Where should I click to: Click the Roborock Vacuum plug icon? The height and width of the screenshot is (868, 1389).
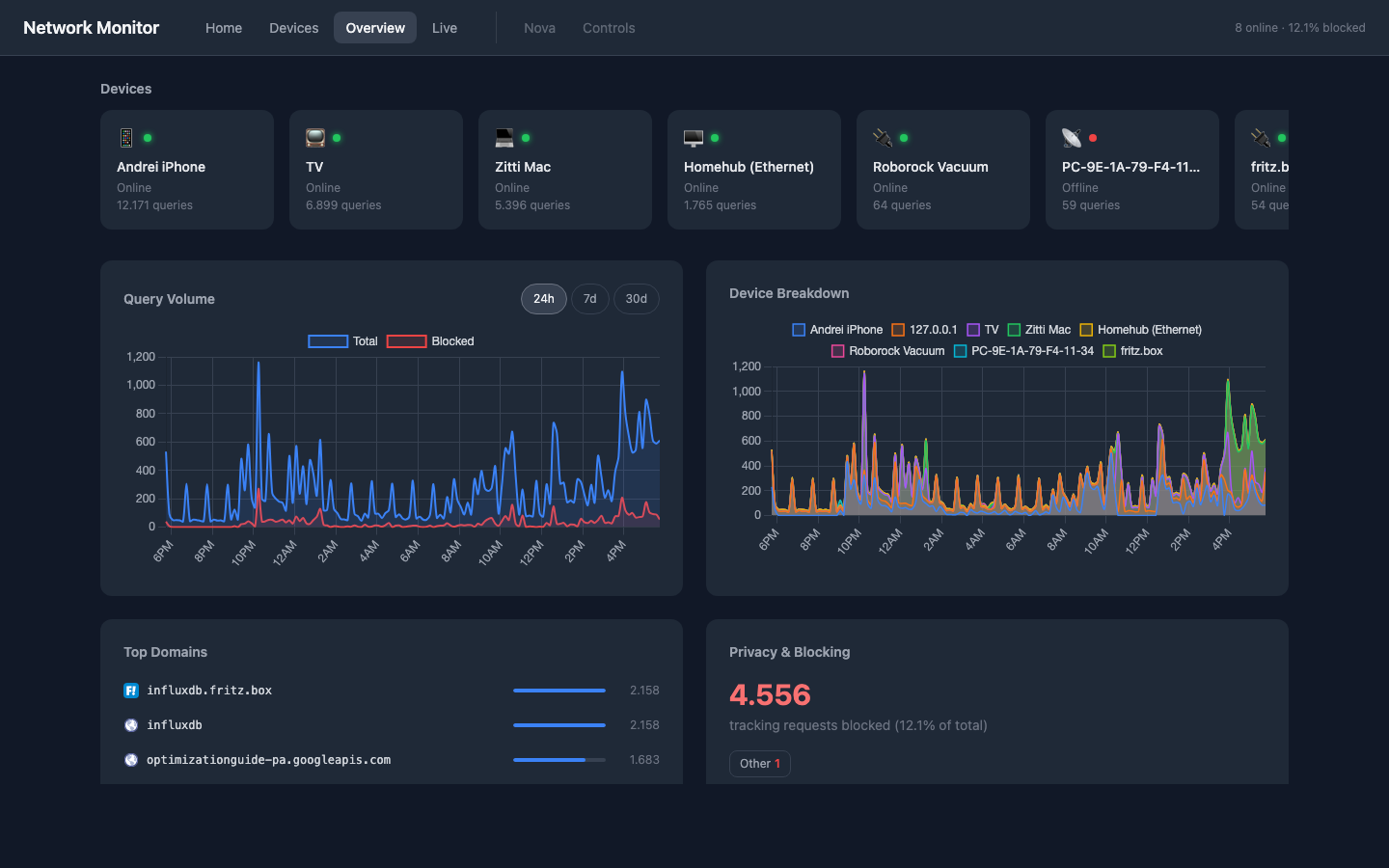pyautogui.click(x=882, y=138)
